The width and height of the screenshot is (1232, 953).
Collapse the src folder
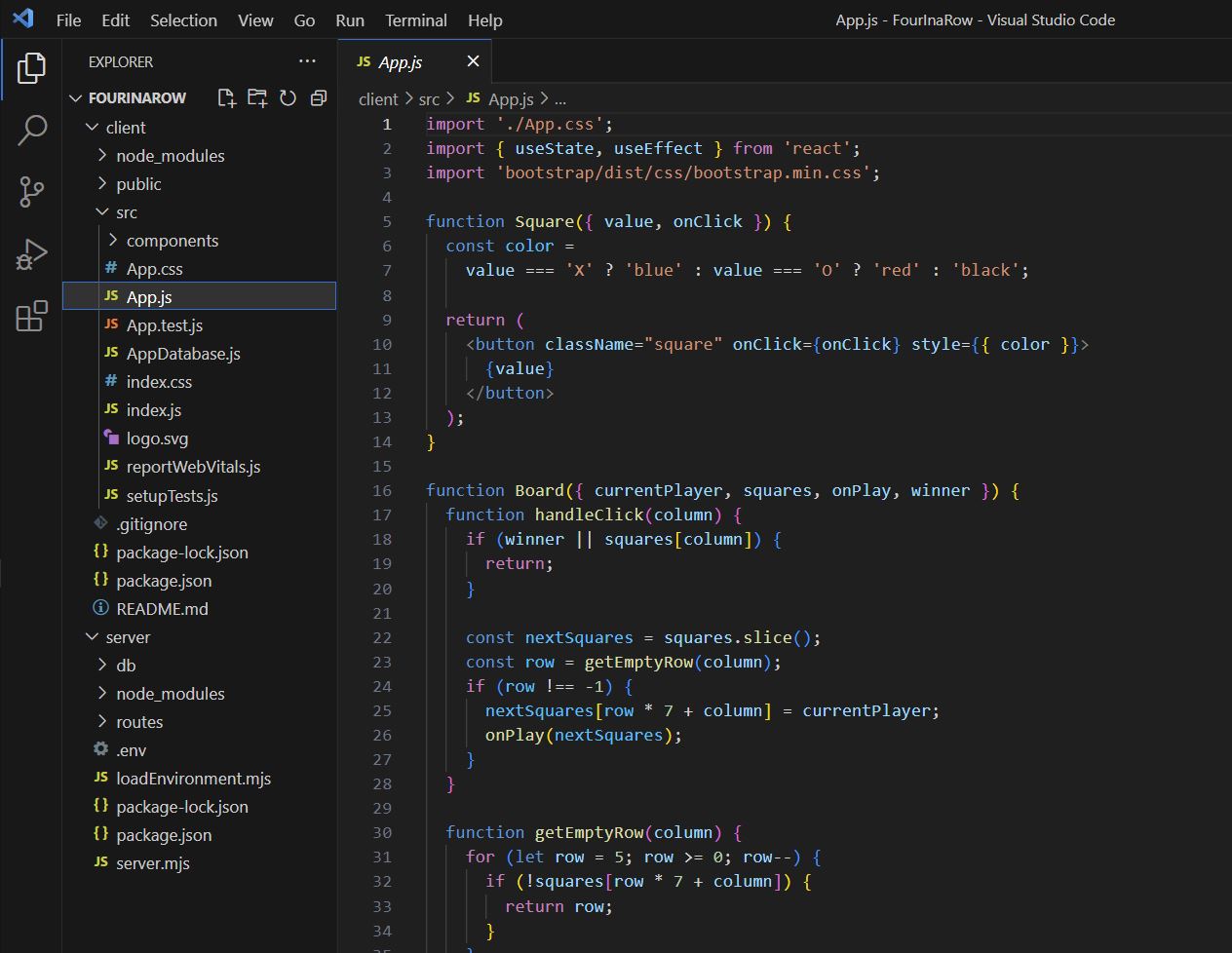126,212
